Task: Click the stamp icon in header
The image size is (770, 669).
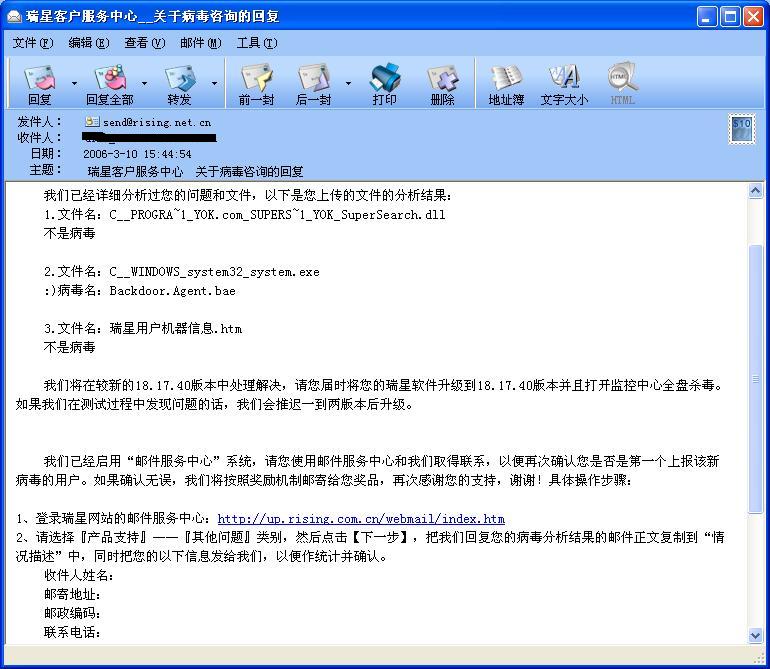Action: [x=742, y=129]
